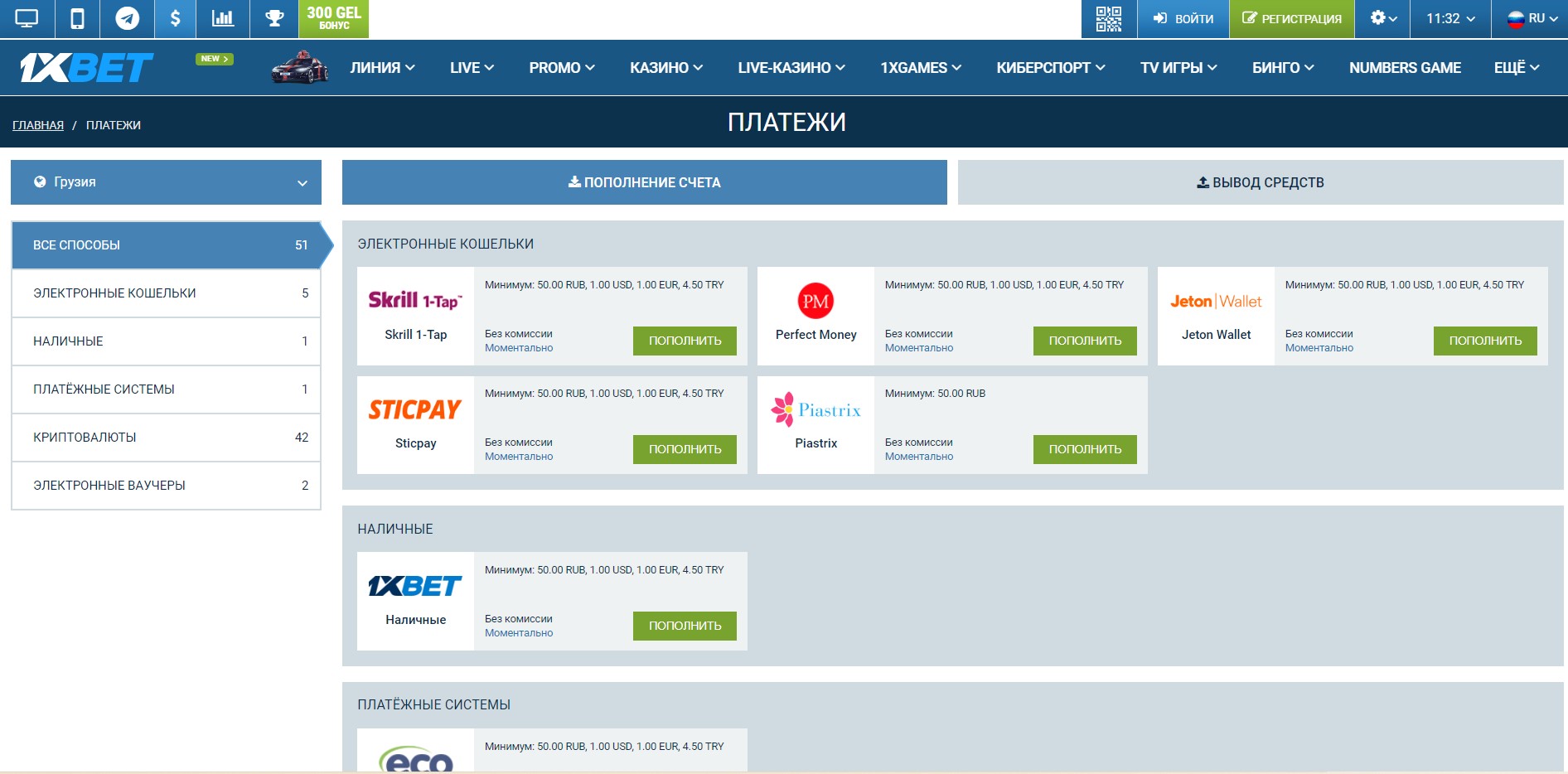
Task: Follow the Главная breadcrumb link
Action: [x=38, y=125]
